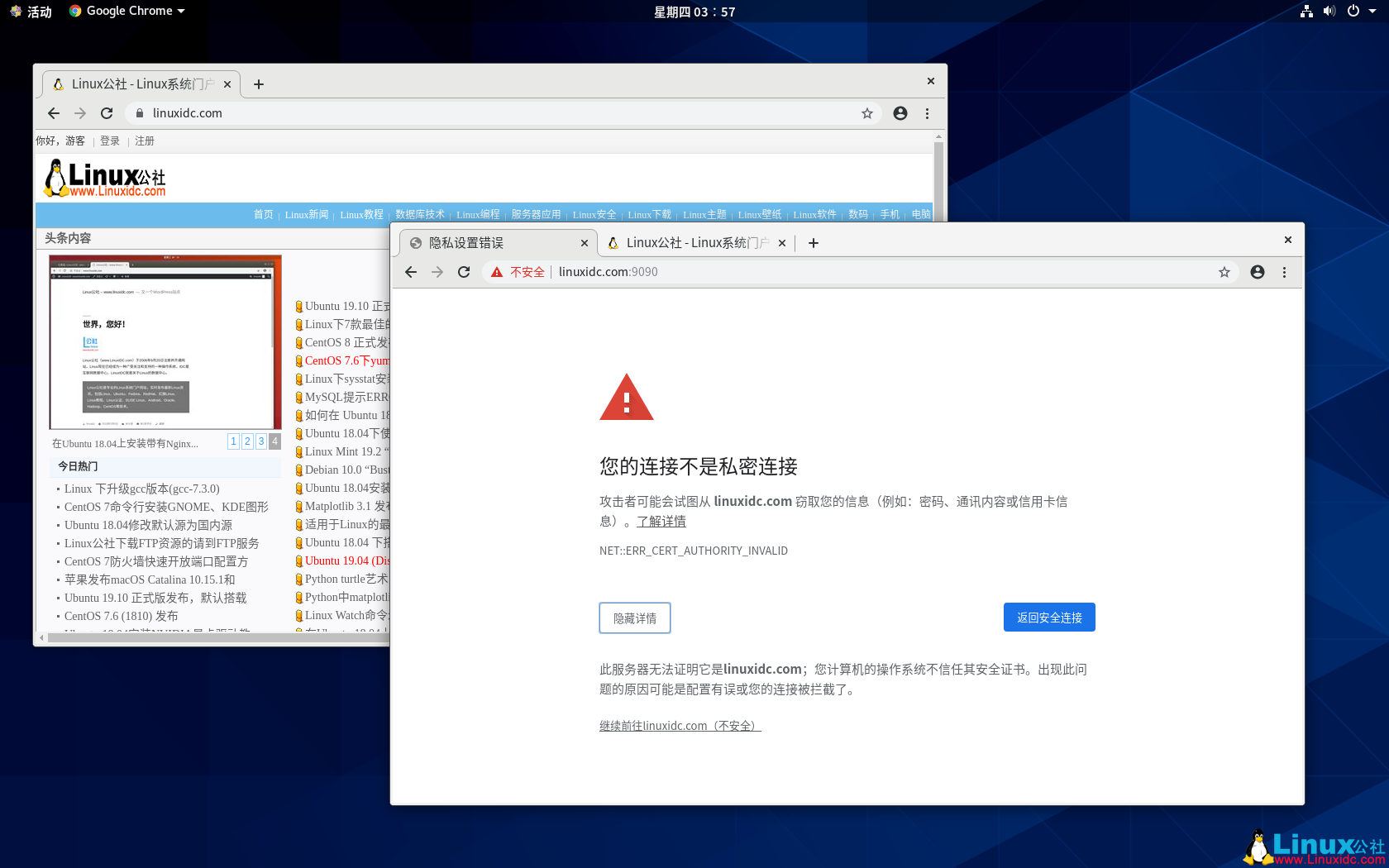Toggle the bookmark star for linuxidc.com:9090
Viewport: 1389px width, 868px height.
tap(1224, 271)
